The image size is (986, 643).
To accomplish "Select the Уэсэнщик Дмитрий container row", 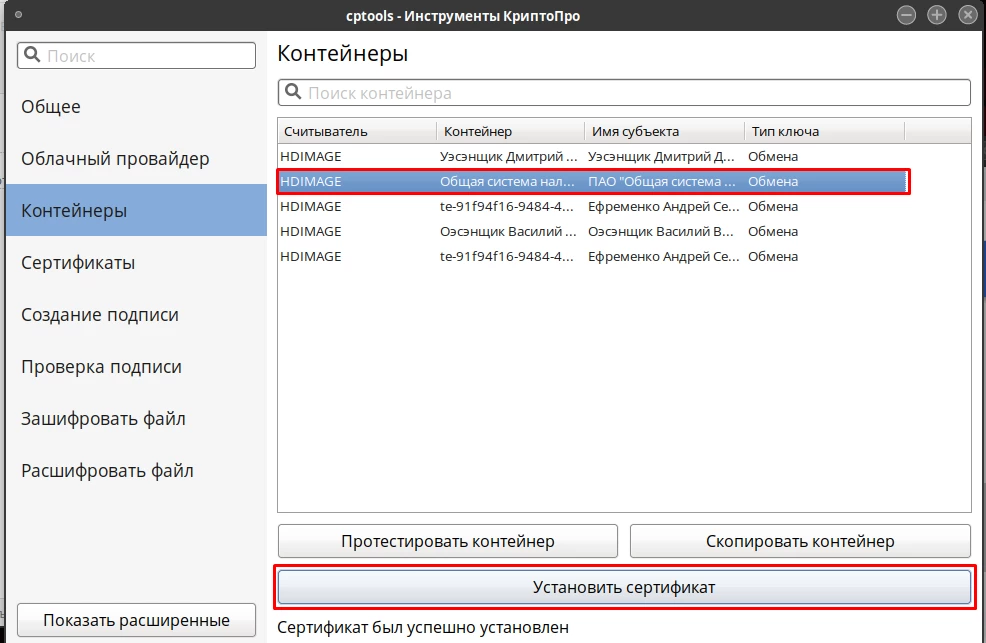I will tap(592, 157).
